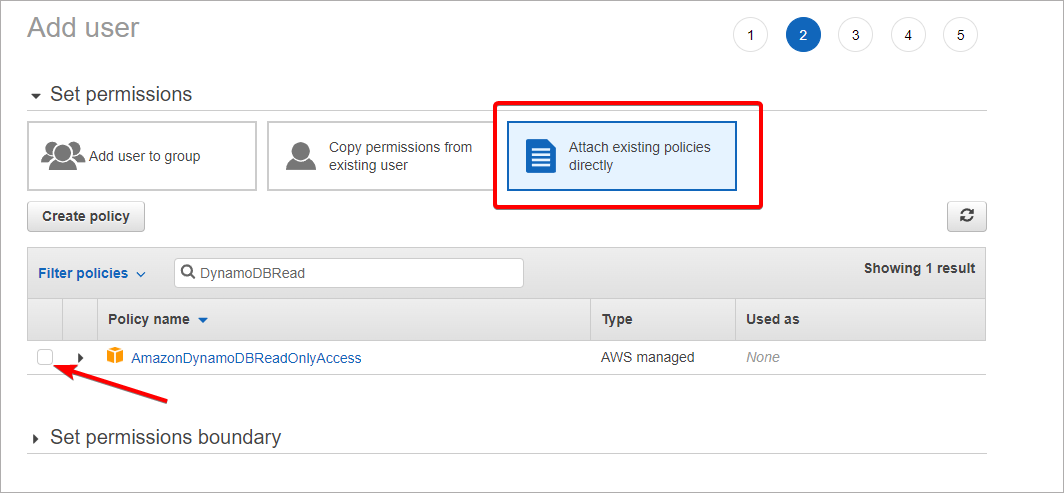Click the document icon for attach policies

pyautogui.click(x=541, y=156)
